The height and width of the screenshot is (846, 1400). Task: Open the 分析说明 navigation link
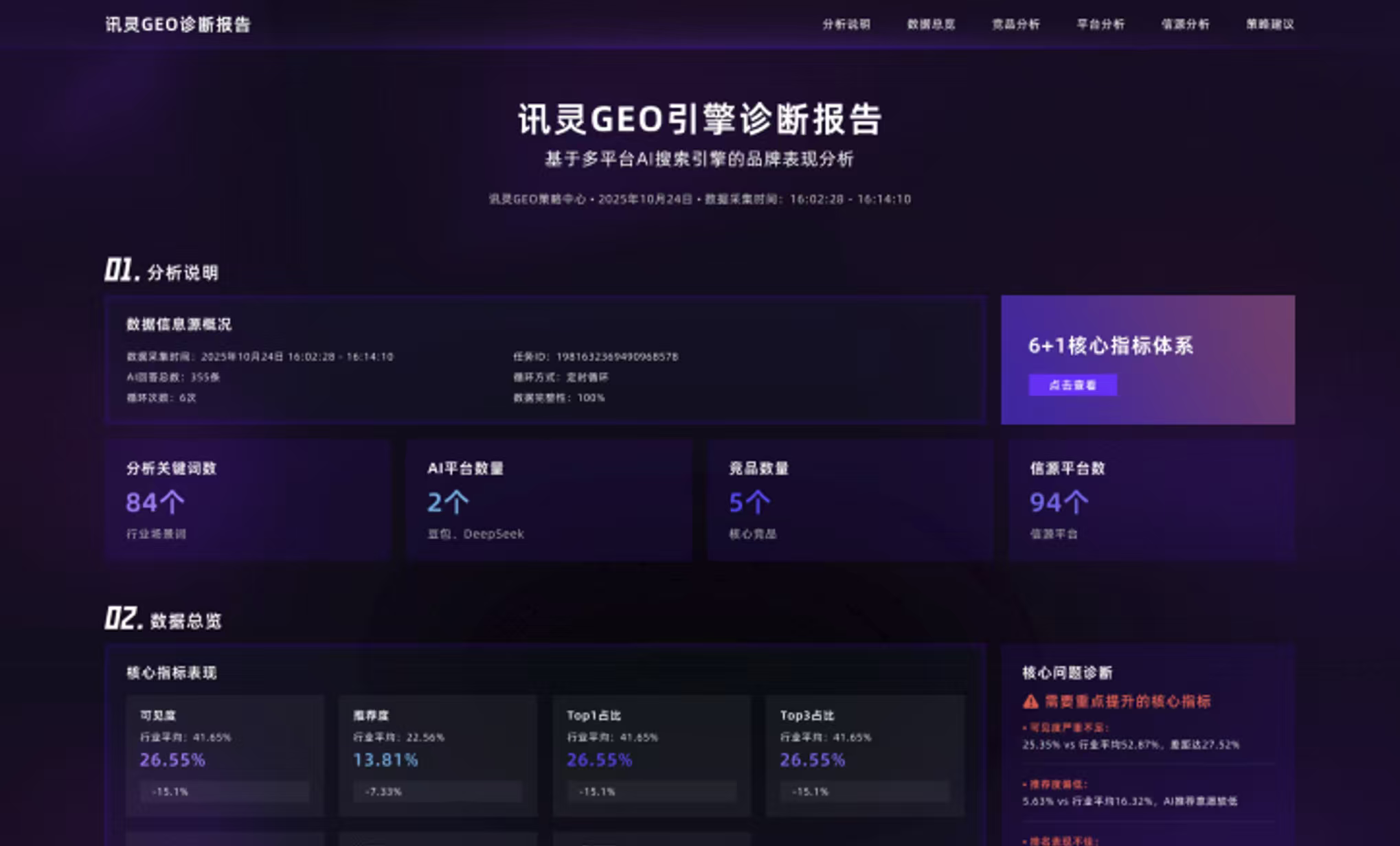click(x=846, y=24)
